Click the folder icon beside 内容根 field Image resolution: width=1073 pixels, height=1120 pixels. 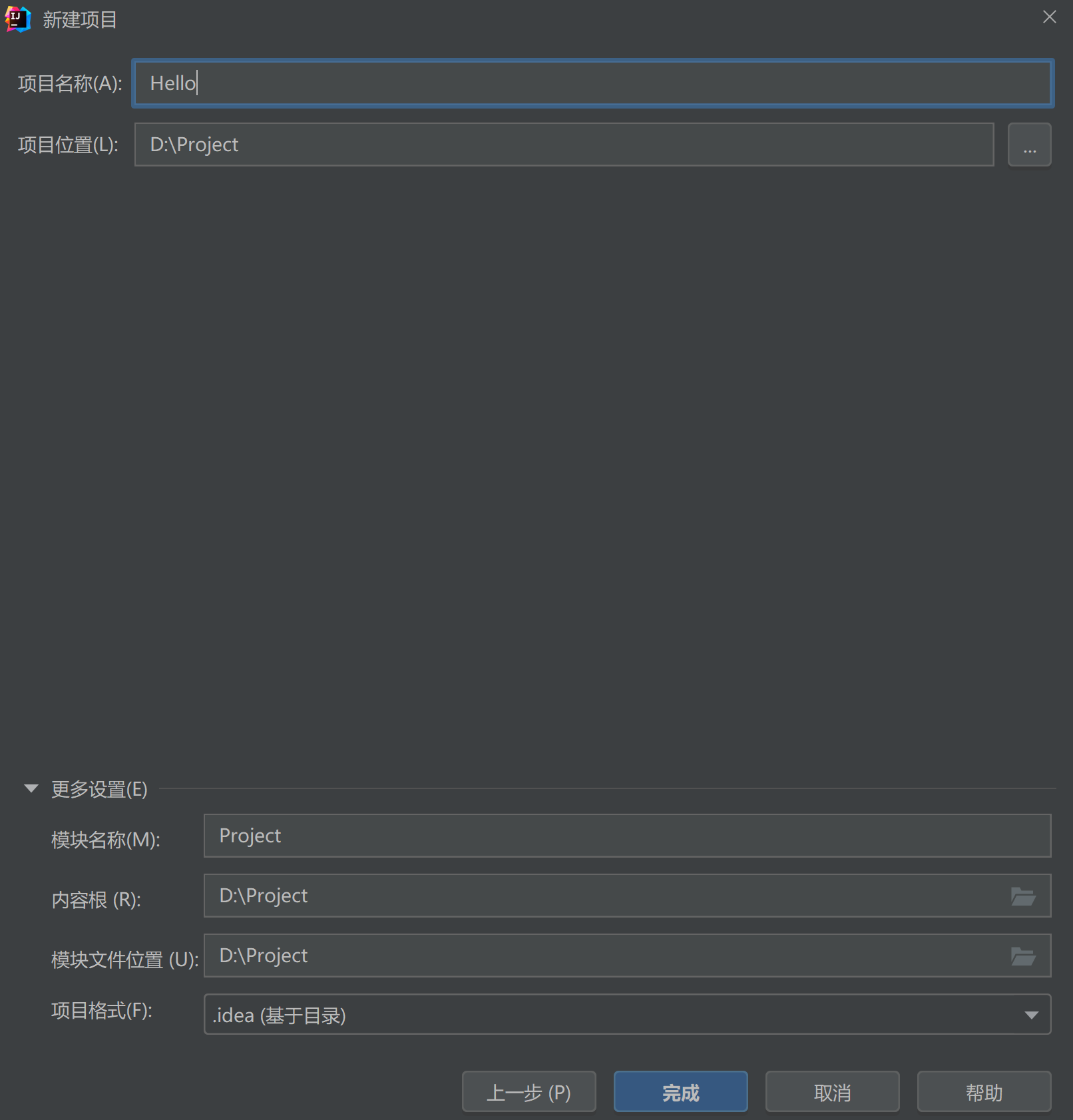click(1024, 896)
